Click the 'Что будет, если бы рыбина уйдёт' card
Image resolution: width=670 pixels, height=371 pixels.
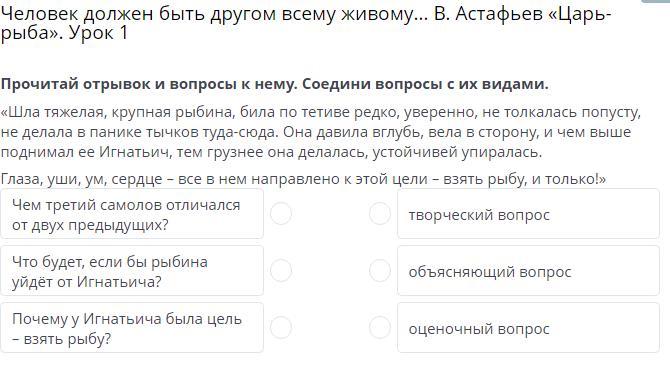point(132,271)
